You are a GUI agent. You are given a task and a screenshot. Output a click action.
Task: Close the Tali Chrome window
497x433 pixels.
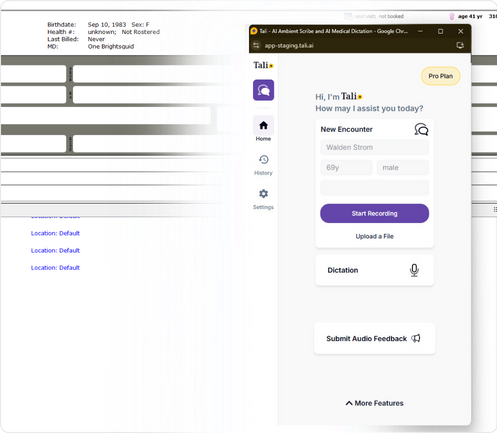(x=460, y=31)
